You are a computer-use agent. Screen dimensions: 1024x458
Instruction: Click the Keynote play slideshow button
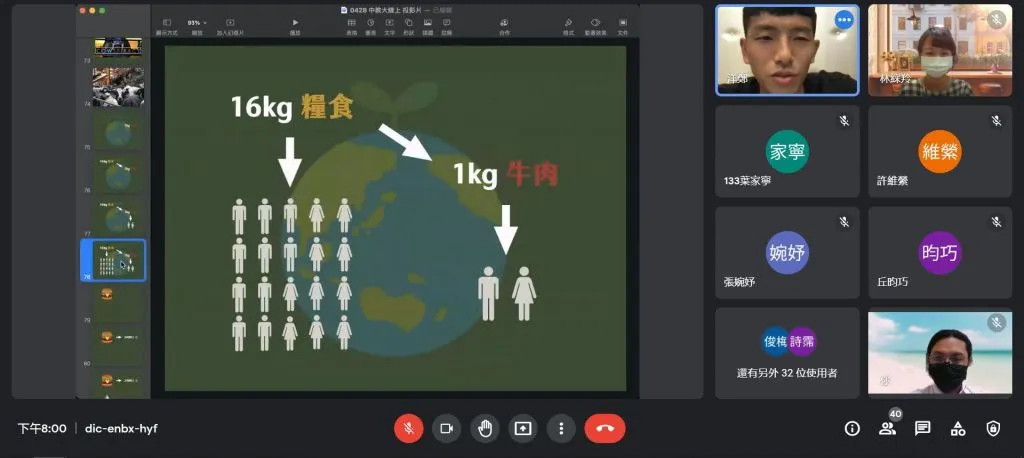[x=295, y=23]
